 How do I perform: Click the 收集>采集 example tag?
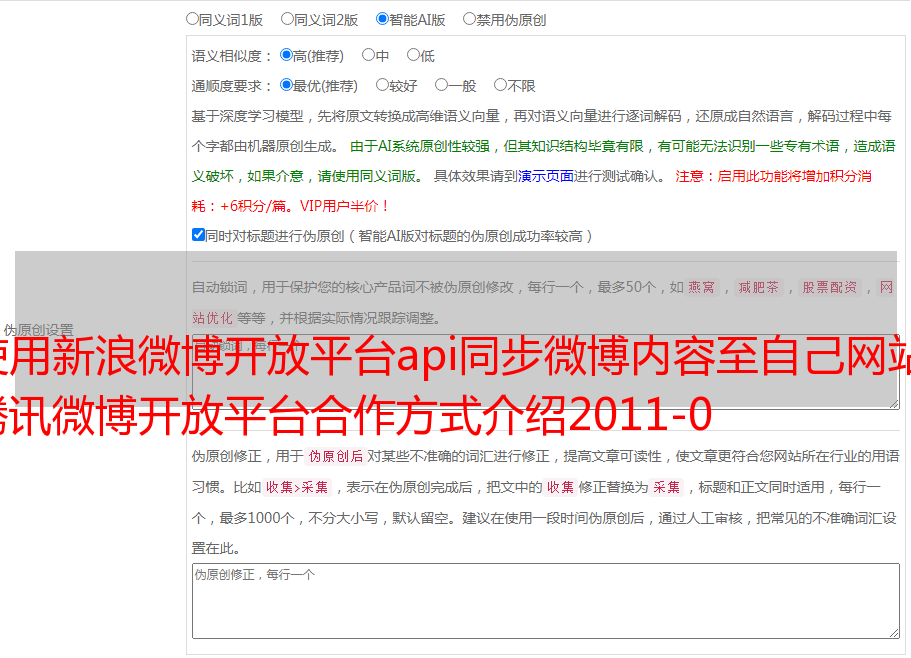(x=297, y=487)
